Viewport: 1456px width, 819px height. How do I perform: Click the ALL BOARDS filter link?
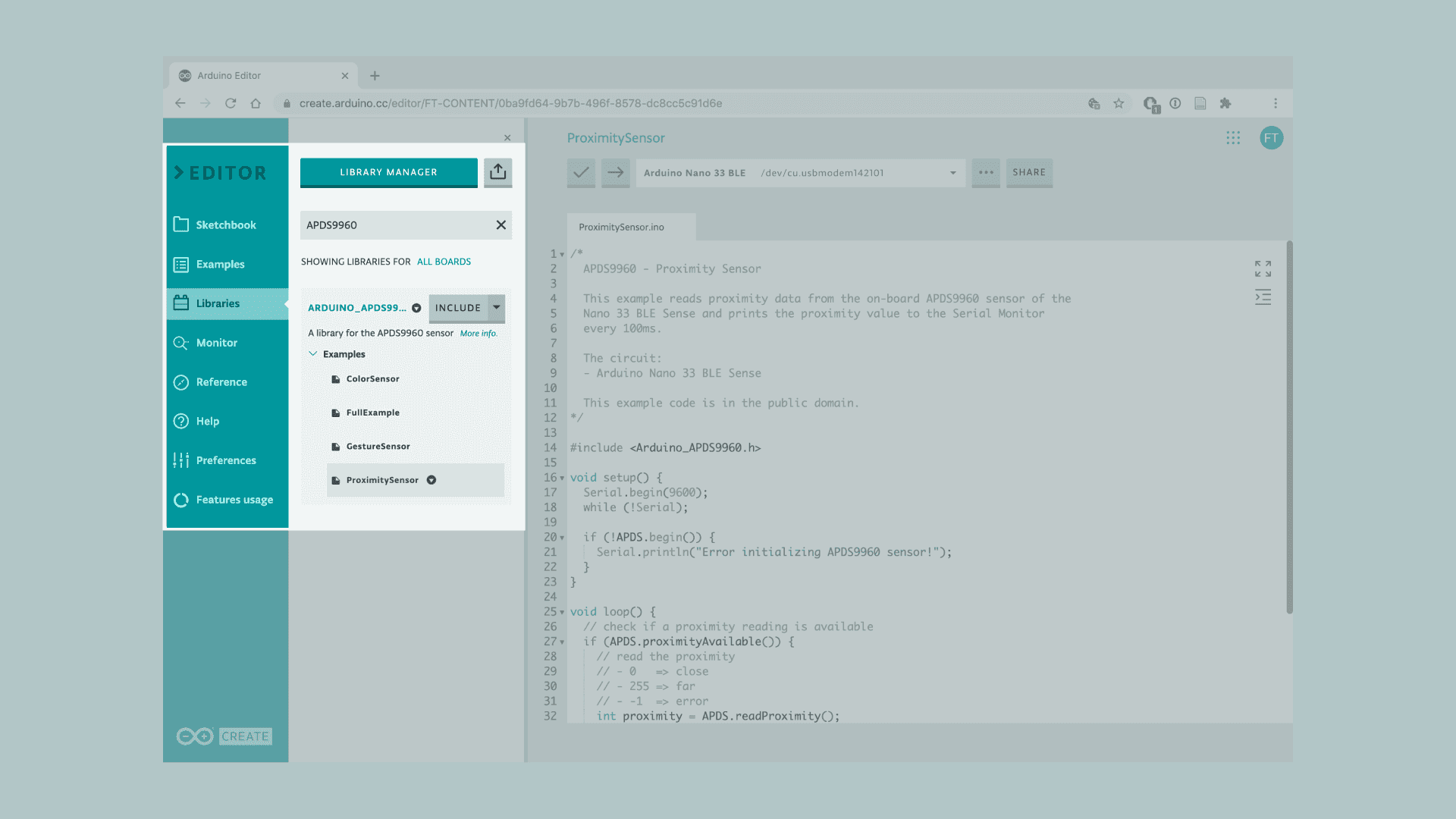(444, 262)
